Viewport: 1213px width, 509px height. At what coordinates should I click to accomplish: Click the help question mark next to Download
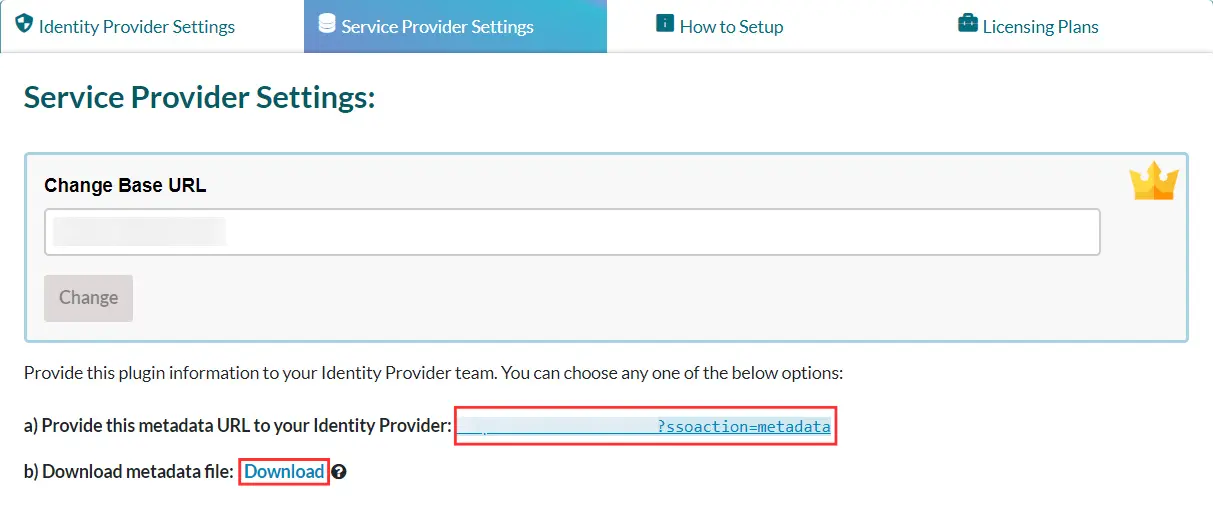pos(339,472)
